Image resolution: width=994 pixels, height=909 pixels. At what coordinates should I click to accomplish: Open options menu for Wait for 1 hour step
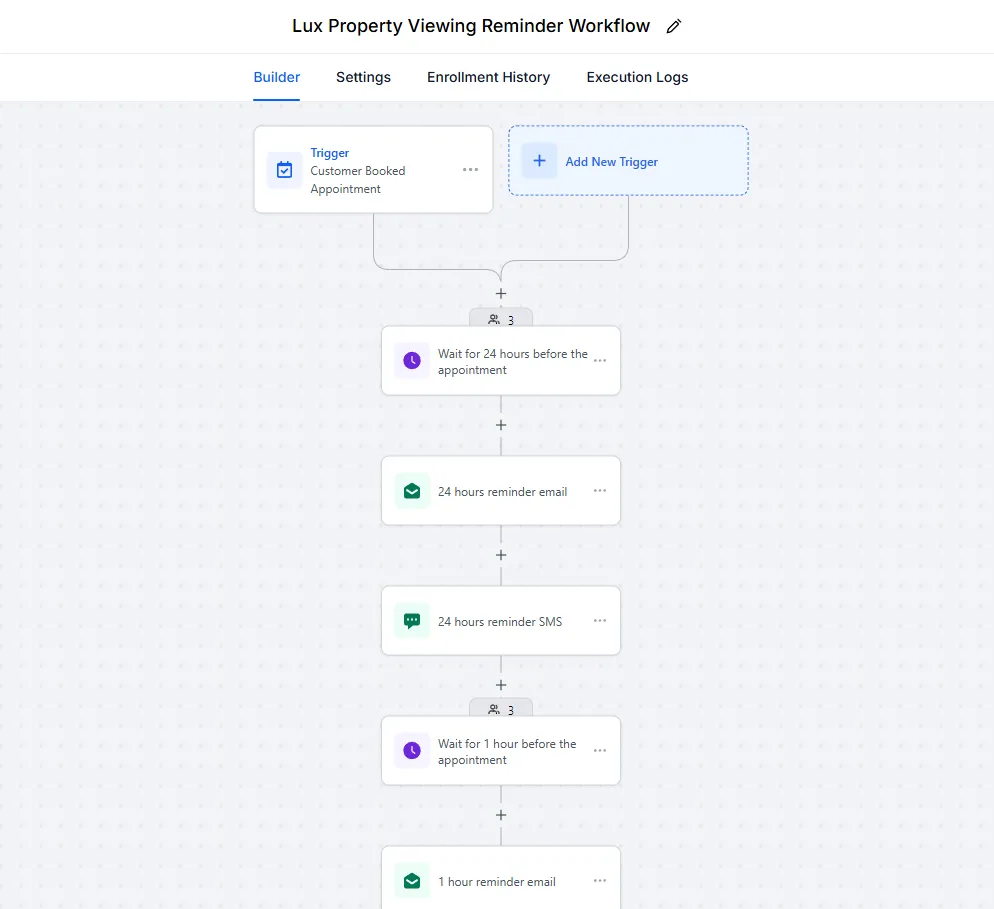click(600, 751)
